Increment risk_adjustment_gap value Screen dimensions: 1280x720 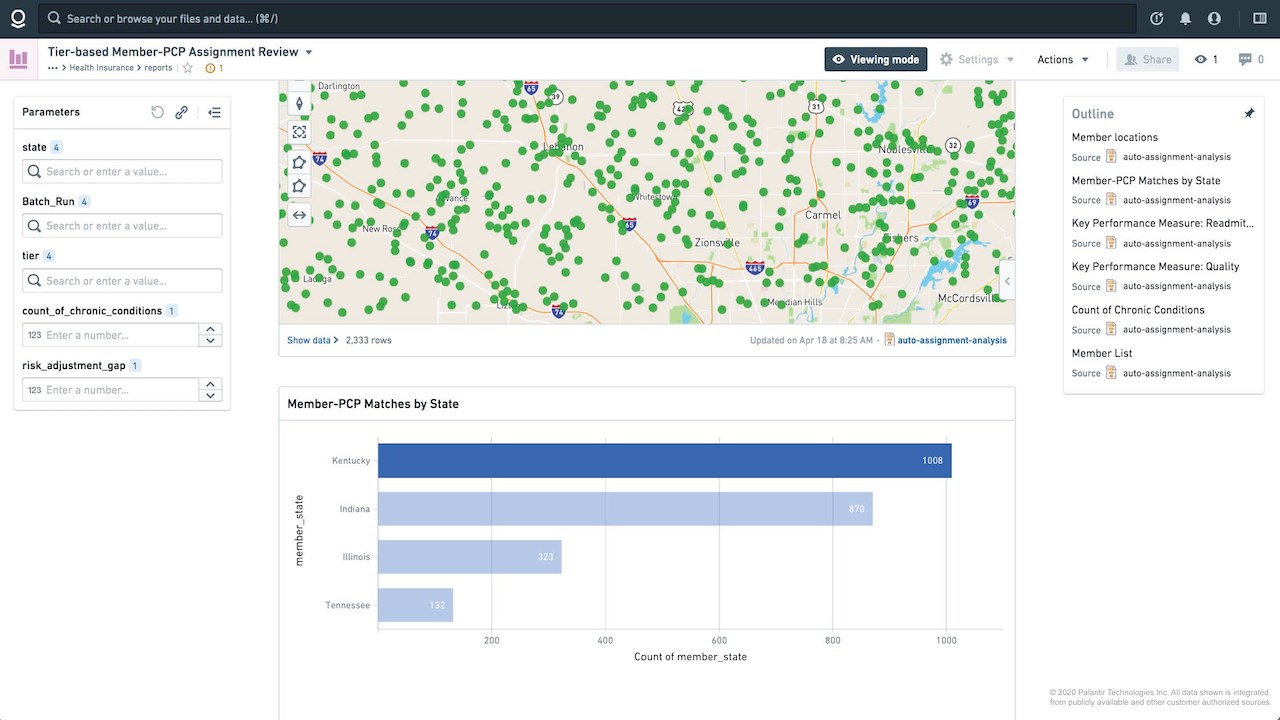(210, 384)
